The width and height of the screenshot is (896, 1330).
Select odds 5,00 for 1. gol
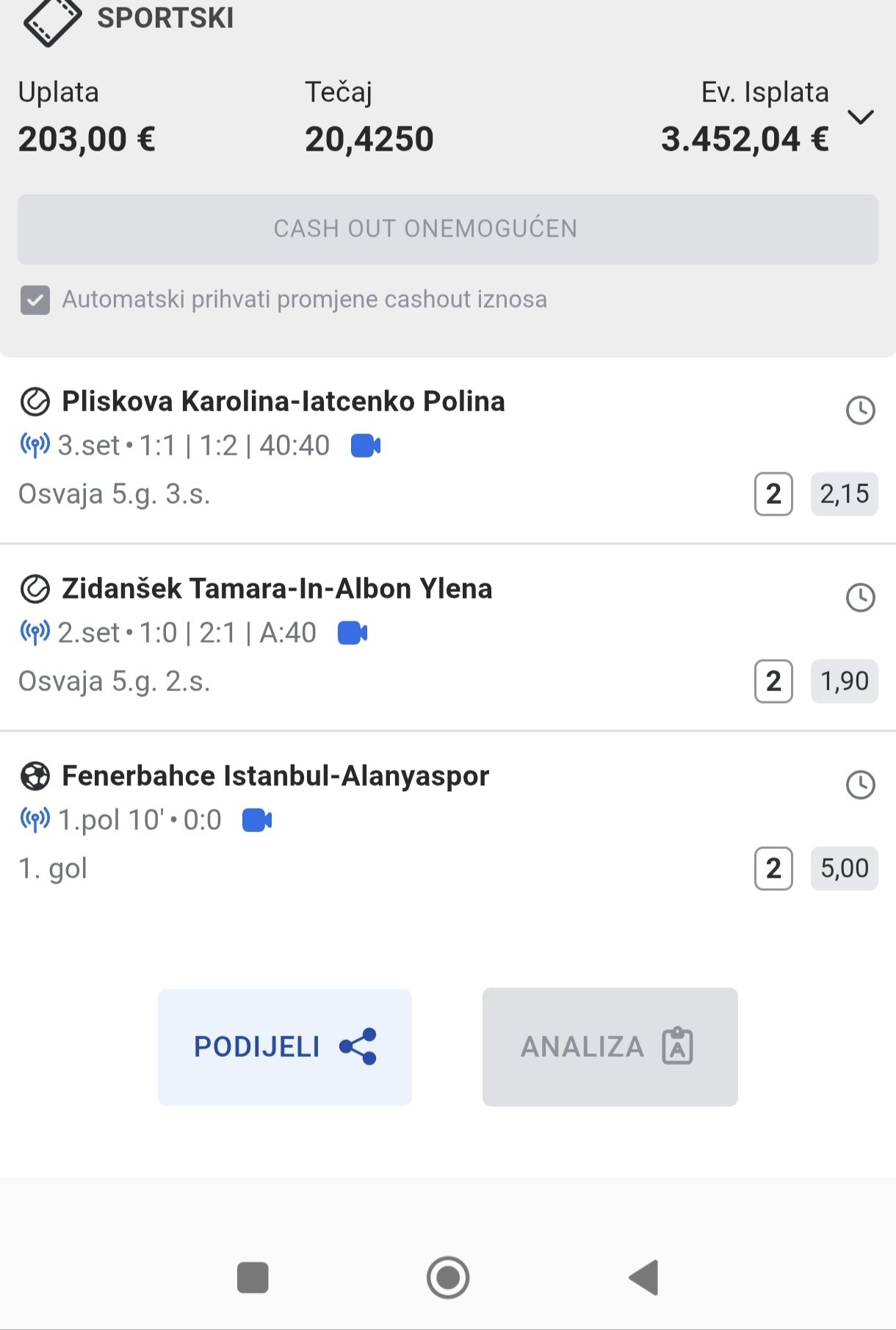click(x=844, y=869)
